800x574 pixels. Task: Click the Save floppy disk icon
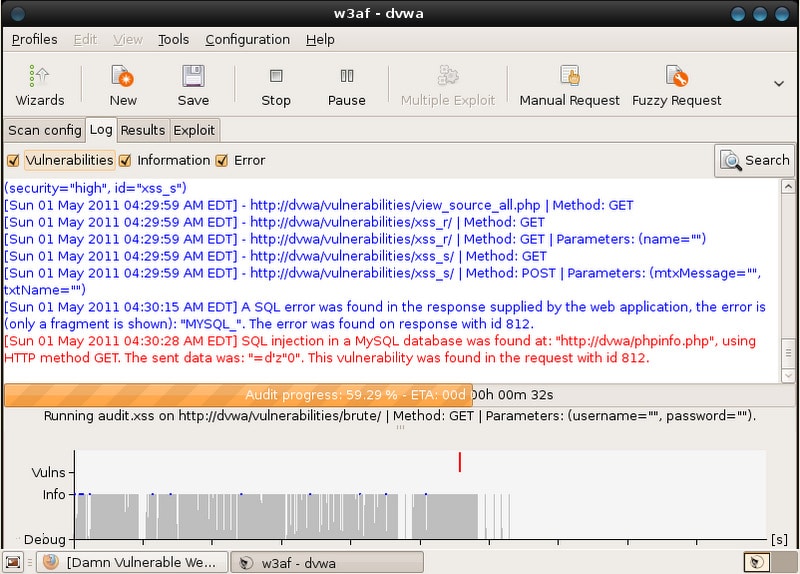pos(193,77)
